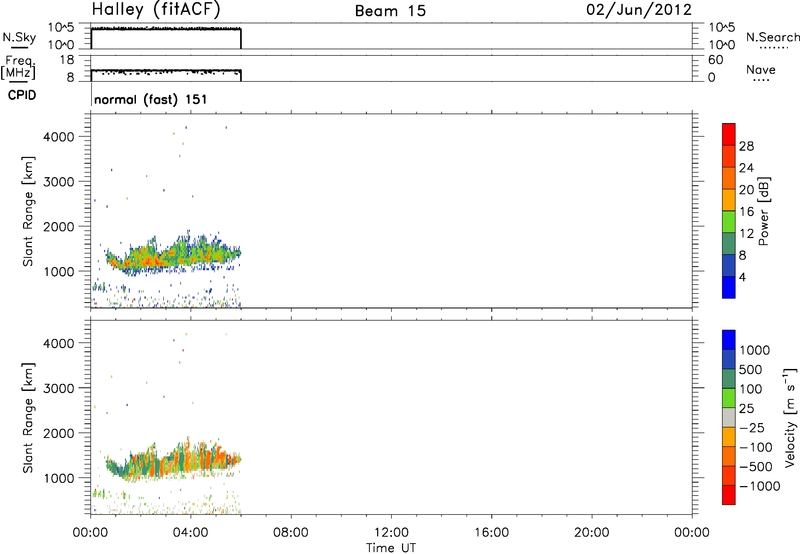The height and width of the screenshot is (554, 800).
Task: Click the '16' tick on the Power scale
Action: [746, 212]
